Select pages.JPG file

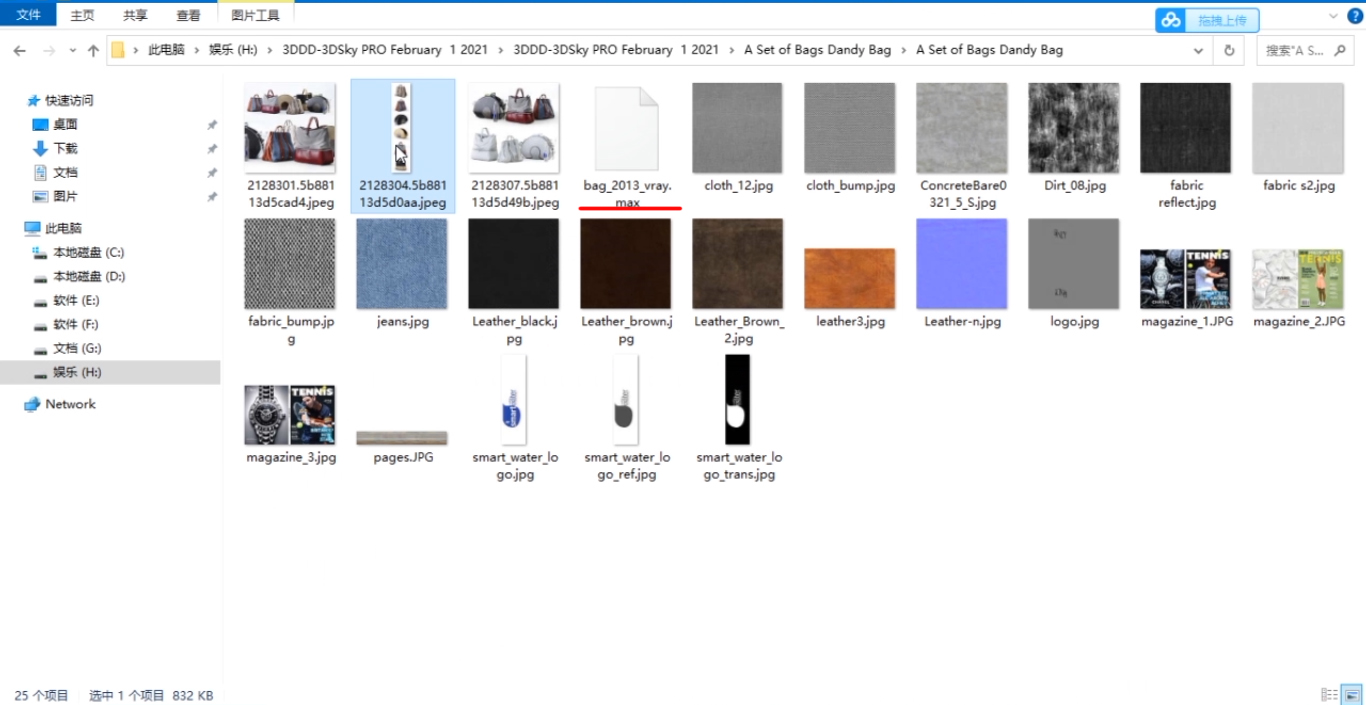(403, 438)
